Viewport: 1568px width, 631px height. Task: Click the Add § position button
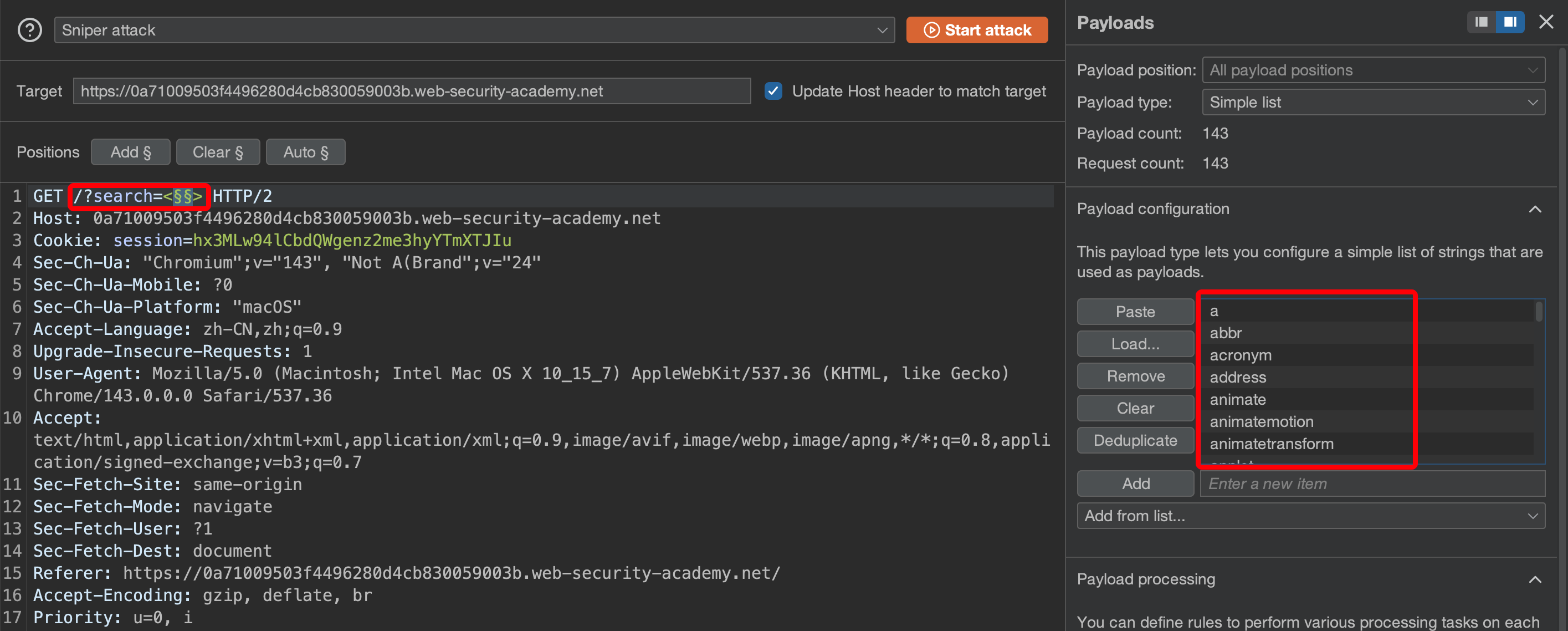(130, 152)
